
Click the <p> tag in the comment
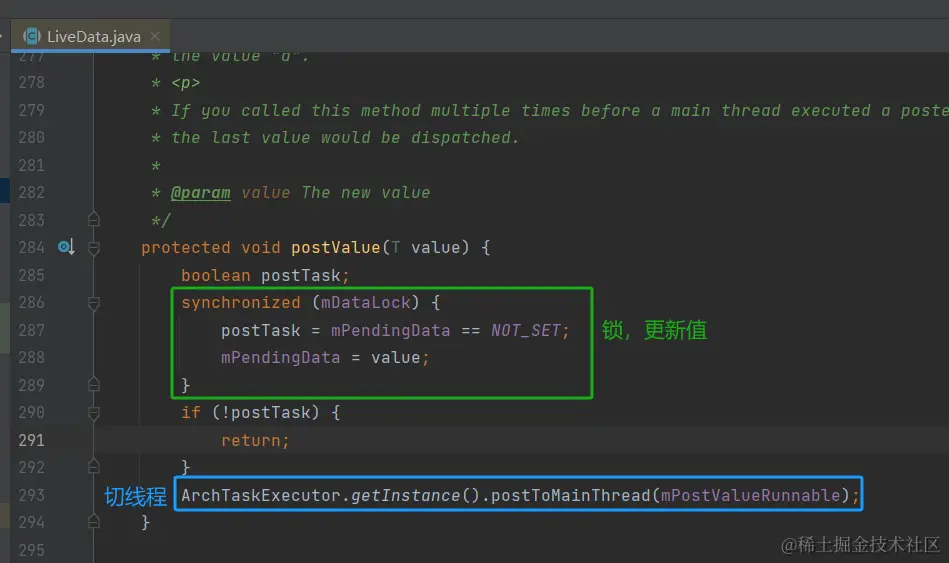tap(185, 83)
